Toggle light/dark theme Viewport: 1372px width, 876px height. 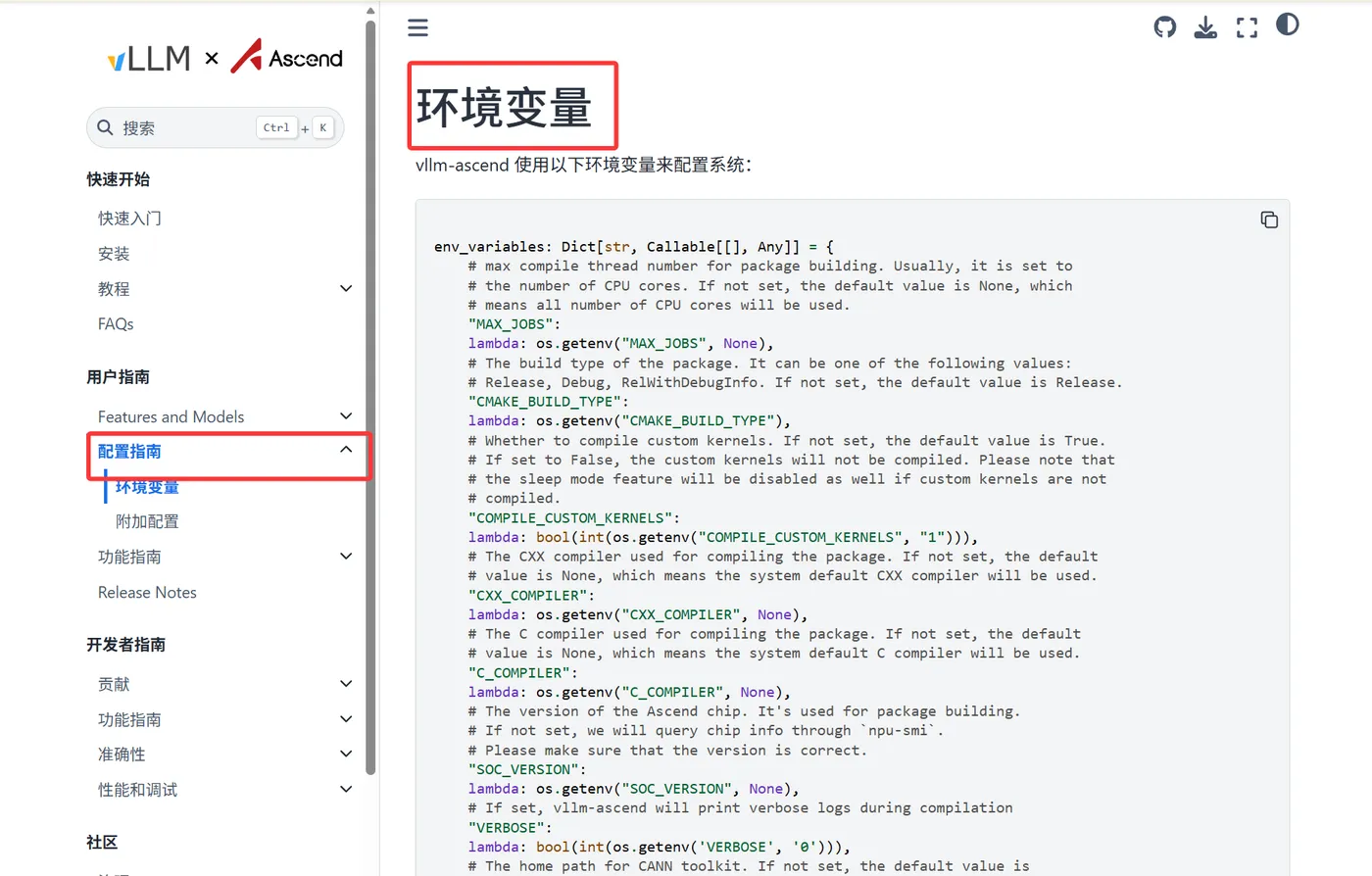[x=1288, y=24]
